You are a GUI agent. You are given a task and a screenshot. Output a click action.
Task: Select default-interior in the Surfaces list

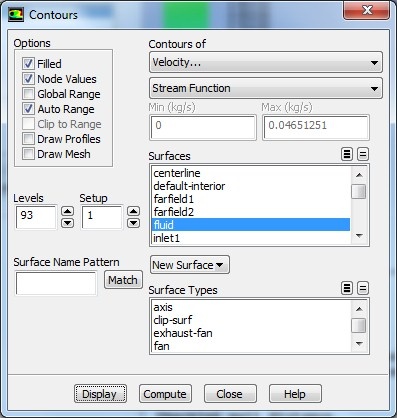[251, 186]
